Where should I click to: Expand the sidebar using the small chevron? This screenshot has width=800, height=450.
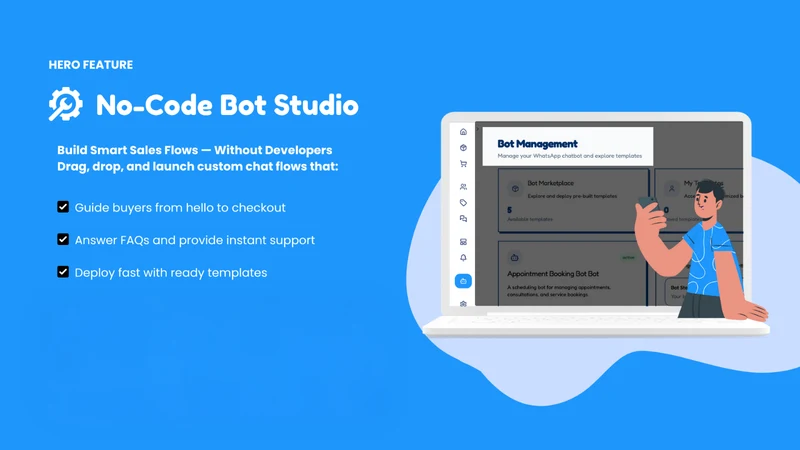point(478,129)
